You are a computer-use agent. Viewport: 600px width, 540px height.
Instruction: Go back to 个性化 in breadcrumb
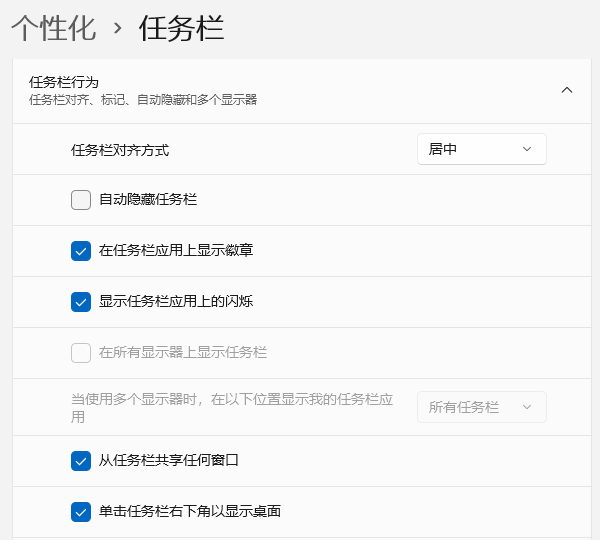coord(53,28)
